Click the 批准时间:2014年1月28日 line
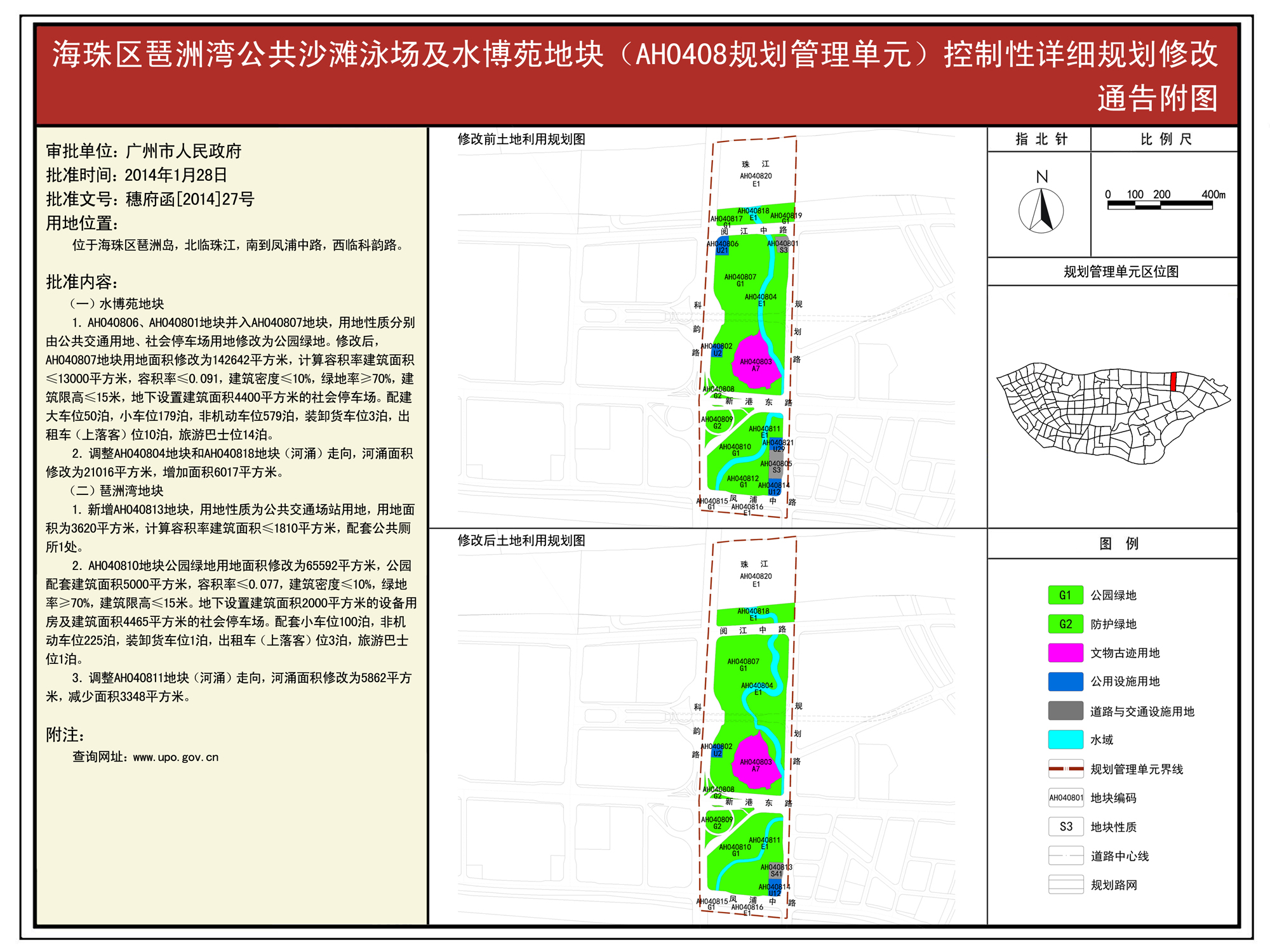The width and height of the screenshot is (1270, 952). pos(137,175)
